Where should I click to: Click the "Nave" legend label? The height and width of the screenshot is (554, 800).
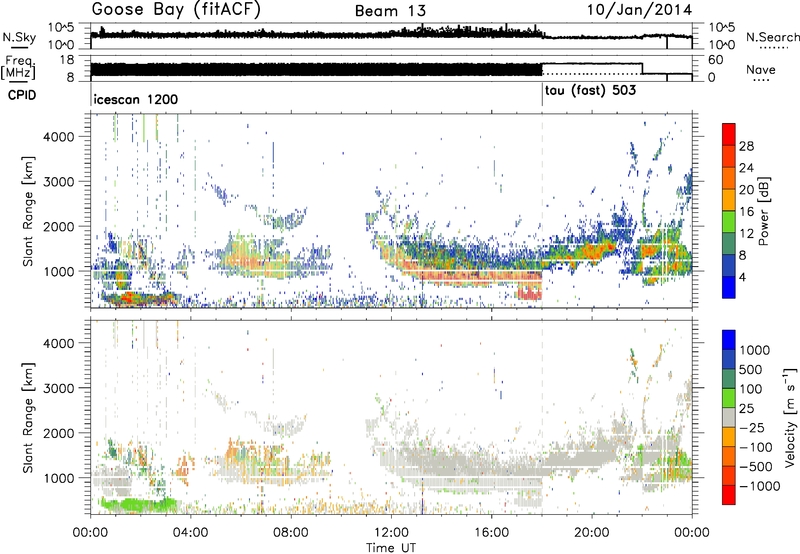tap(761, 69)
